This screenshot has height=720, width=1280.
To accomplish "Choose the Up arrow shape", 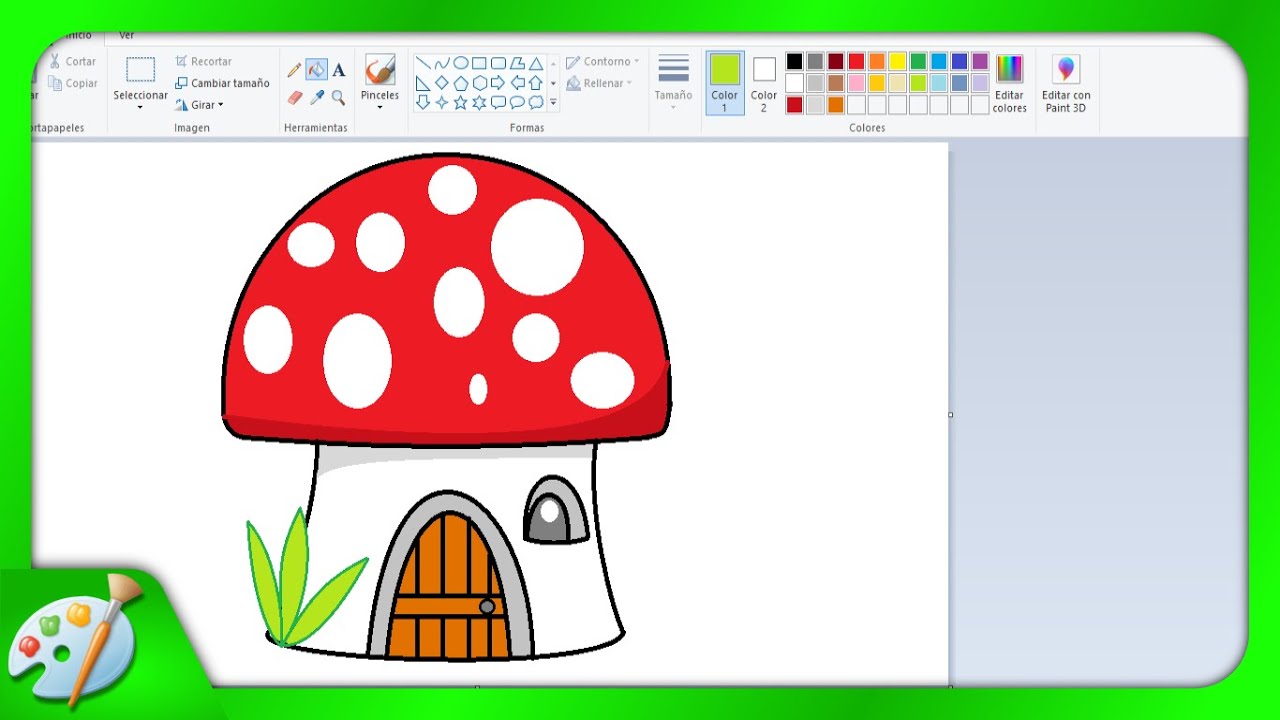I will pos(536,83).
